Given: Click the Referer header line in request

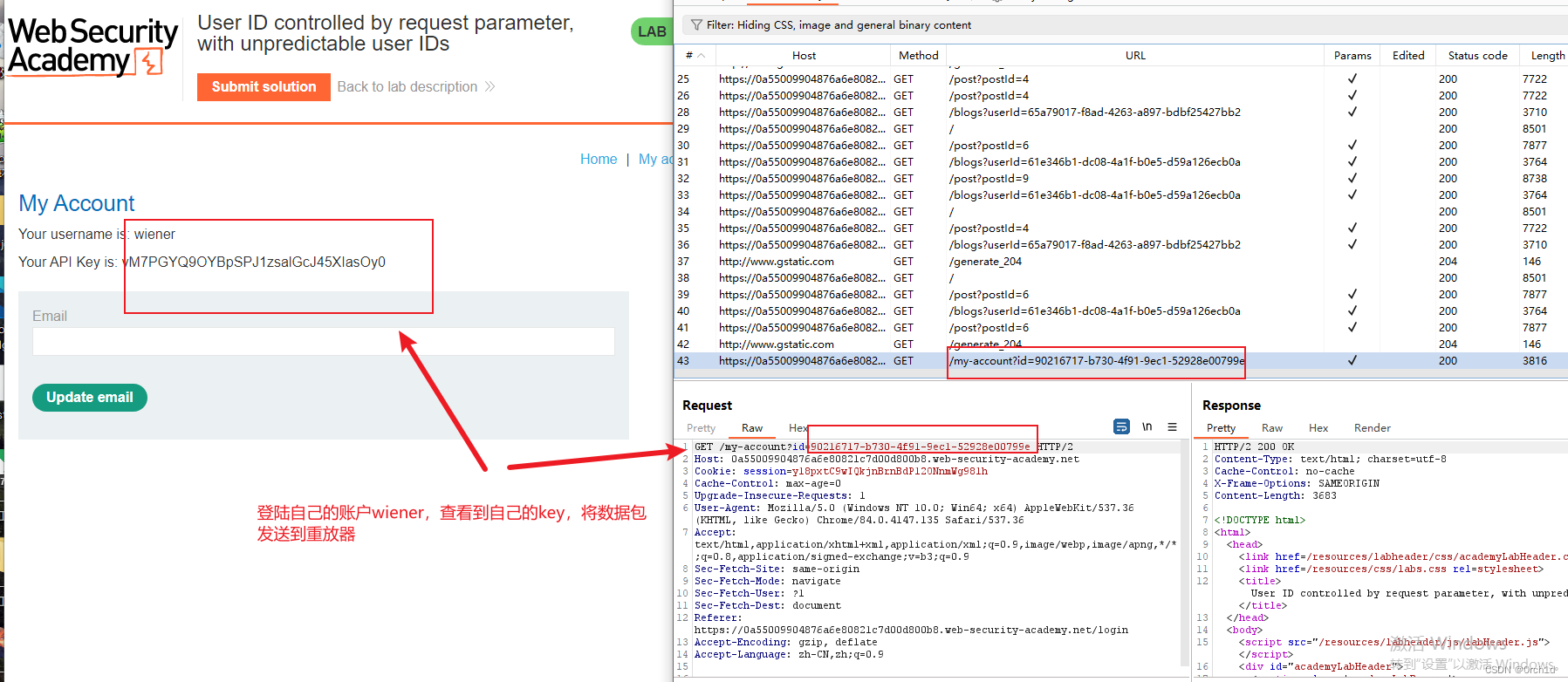Looking at the screenshot, I should [x=911, y=624].
